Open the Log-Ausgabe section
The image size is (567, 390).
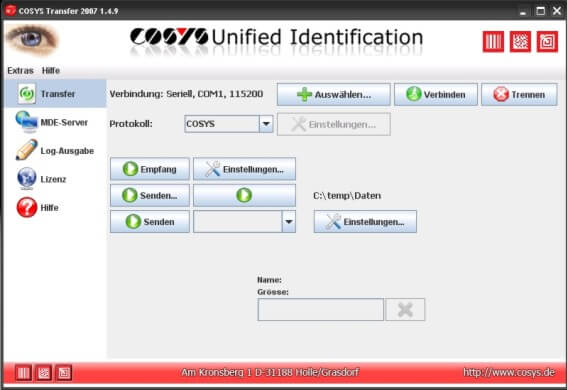(x=55, y=151)
